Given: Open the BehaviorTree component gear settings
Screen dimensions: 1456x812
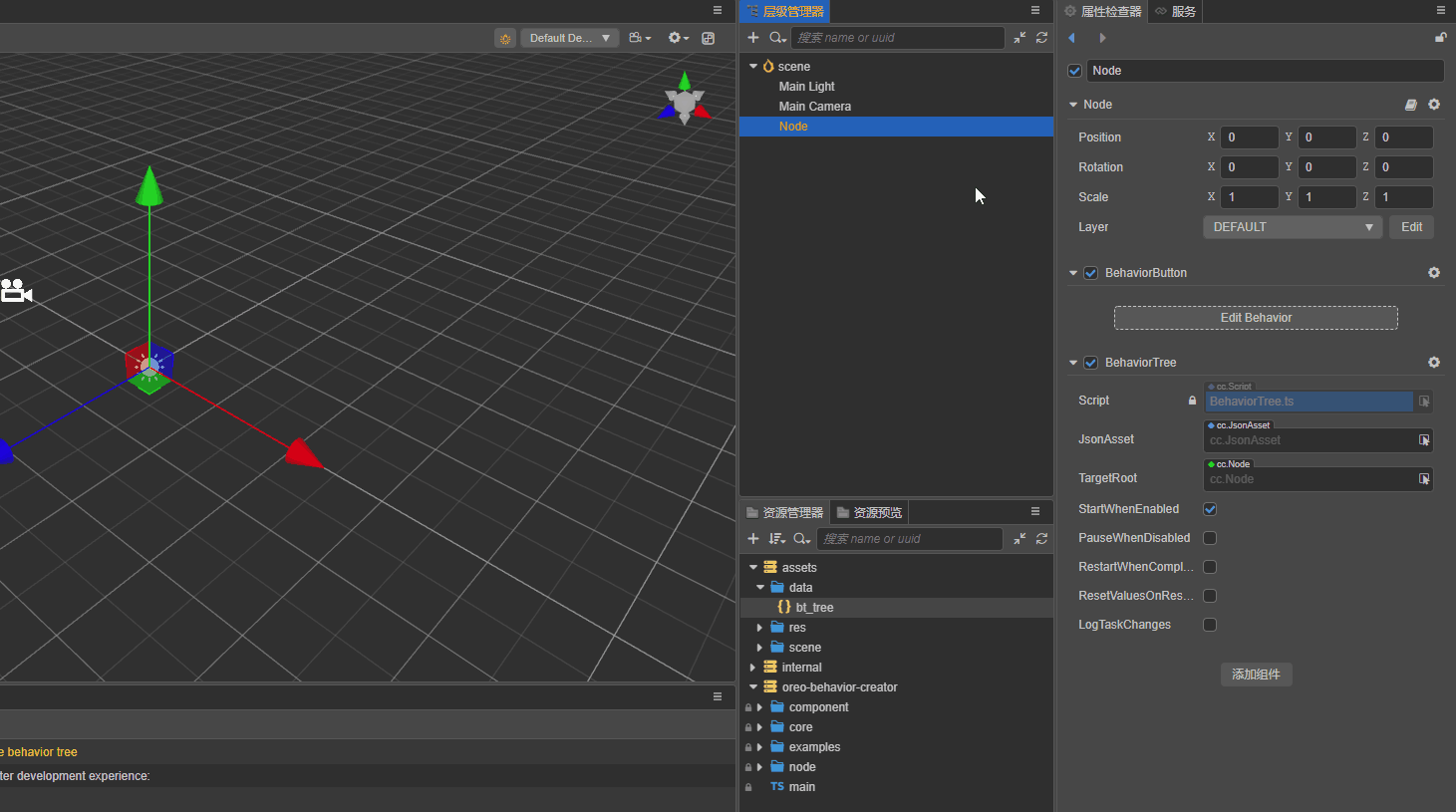Looking at the screenshot, I should pos(1434,363).
